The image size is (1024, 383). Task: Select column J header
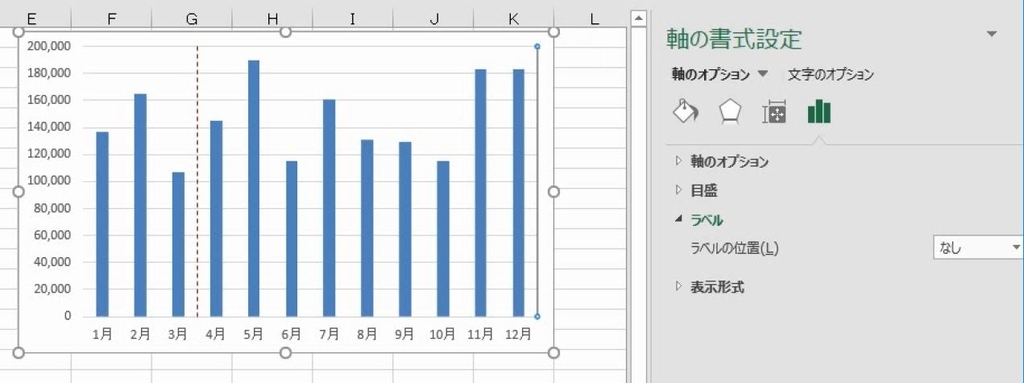433,19
